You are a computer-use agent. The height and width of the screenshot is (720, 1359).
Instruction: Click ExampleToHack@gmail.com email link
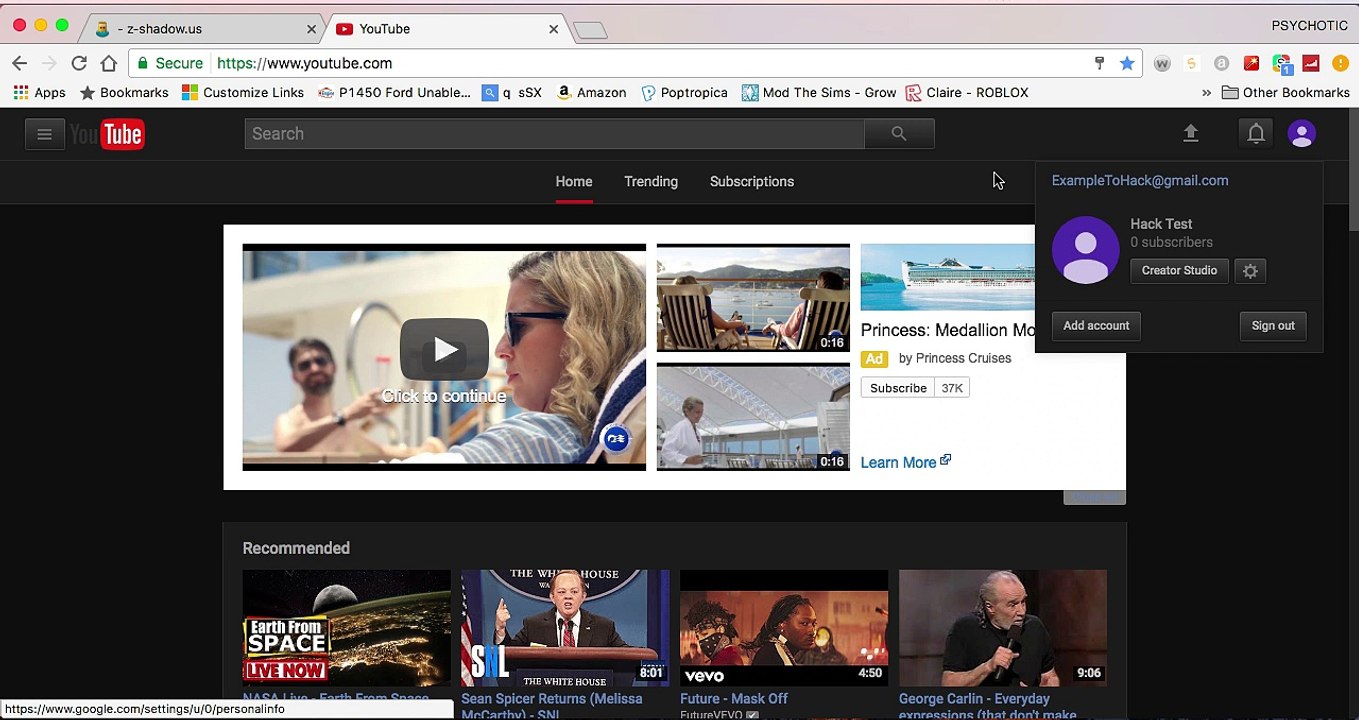1140,181
